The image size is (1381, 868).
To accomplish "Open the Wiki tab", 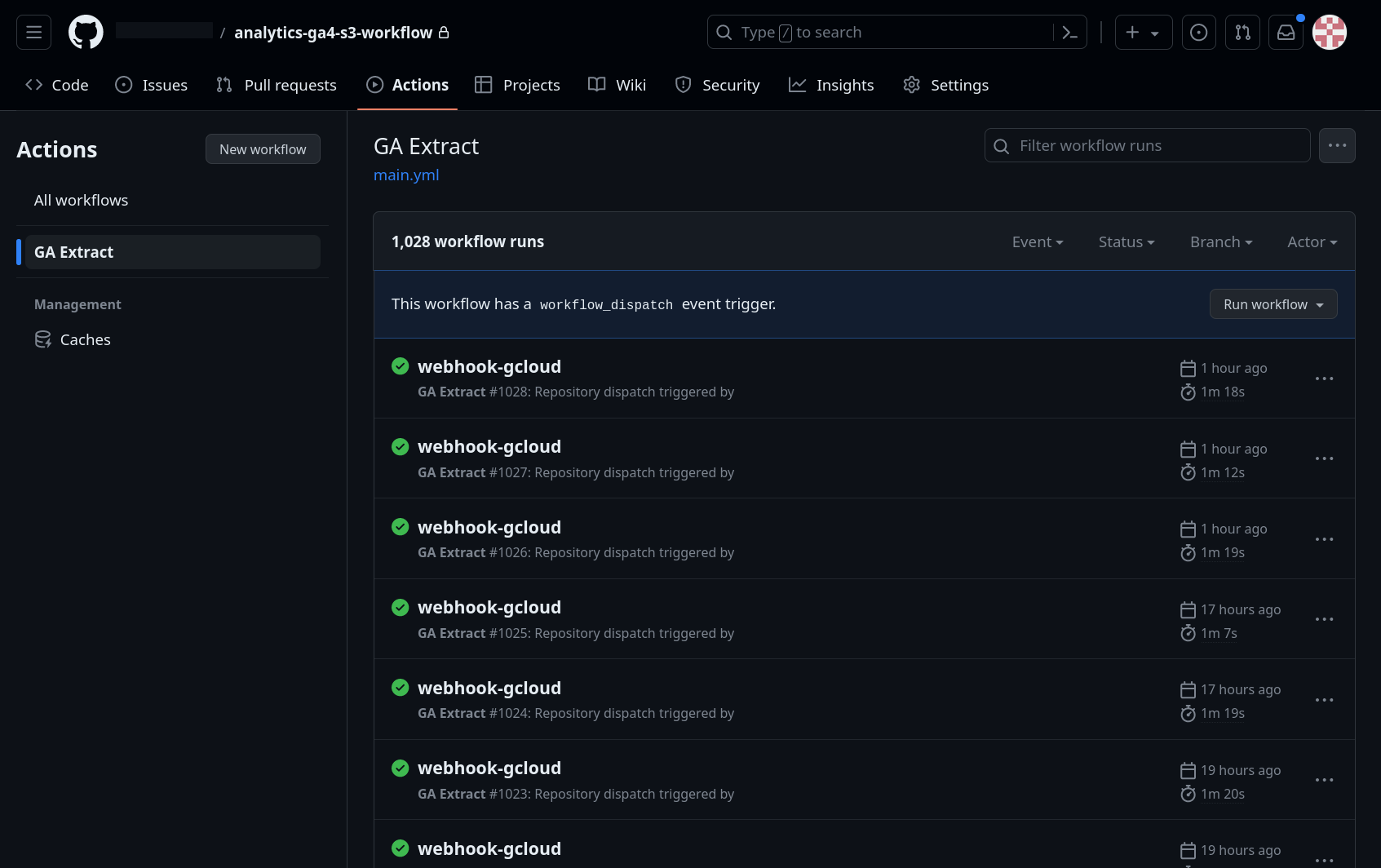I will coord(617,85).
